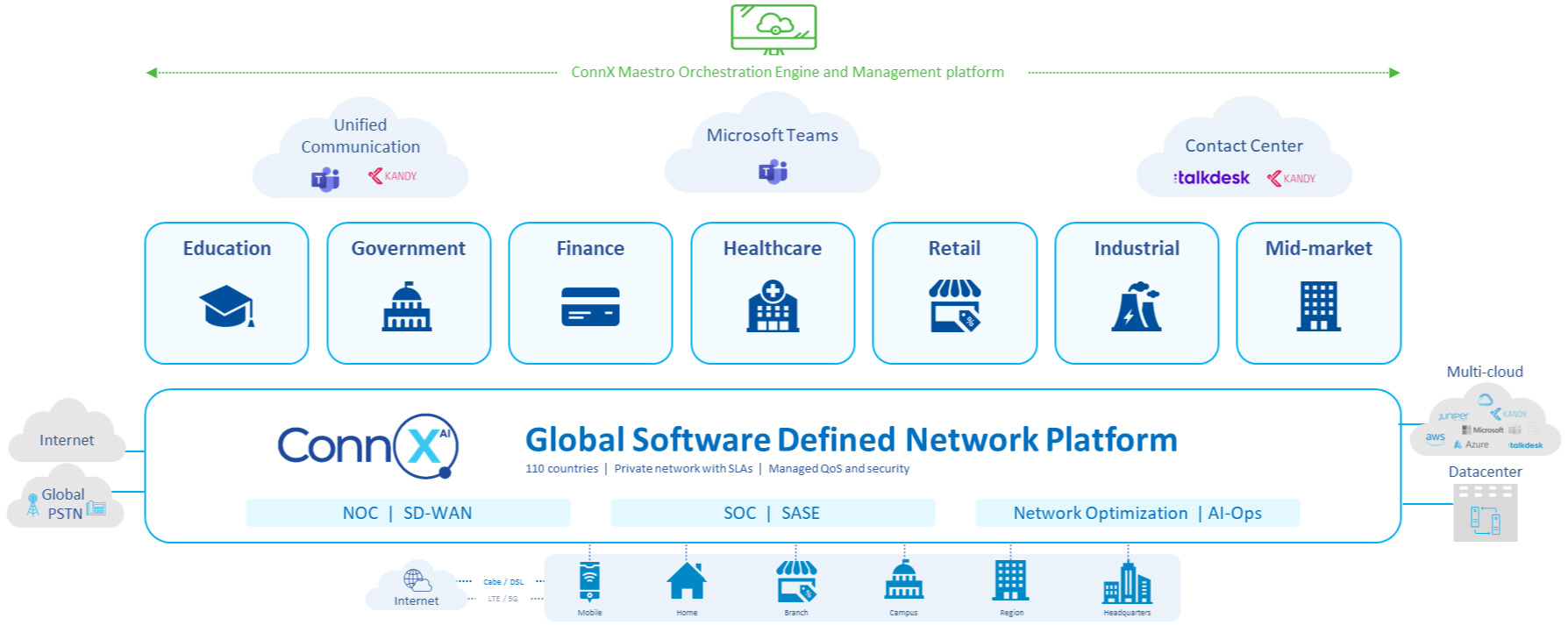The width and height of the screenshot is (1568, 625).
Task: Click the 'Microsoft Teams' cloud label
Action: (x=773, y=135)
